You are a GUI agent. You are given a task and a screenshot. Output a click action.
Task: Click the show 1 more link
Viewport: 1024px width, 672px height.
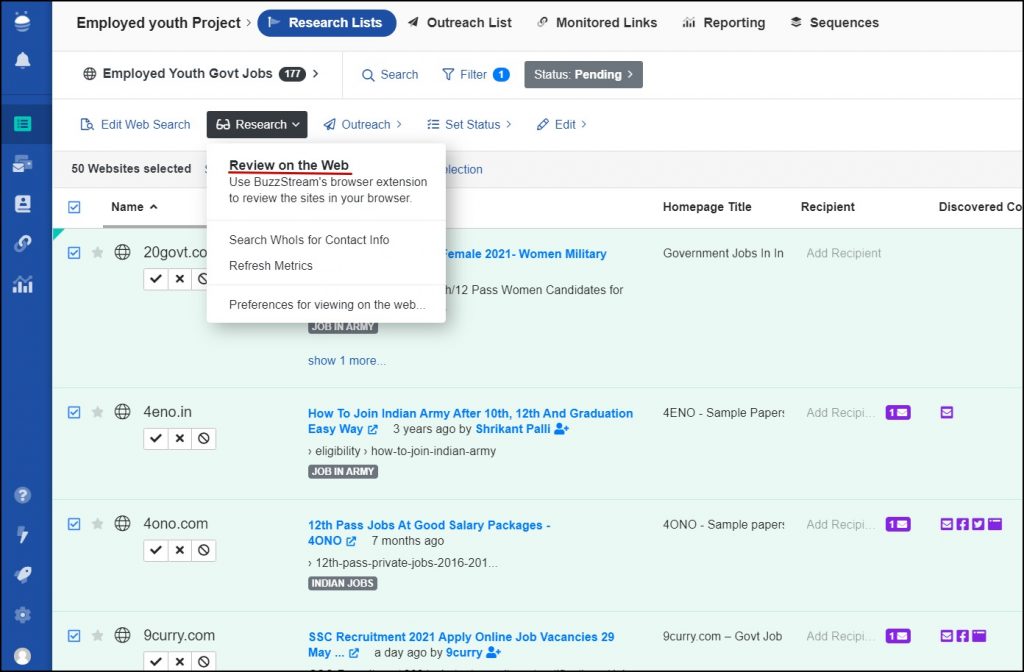[347, 360]
